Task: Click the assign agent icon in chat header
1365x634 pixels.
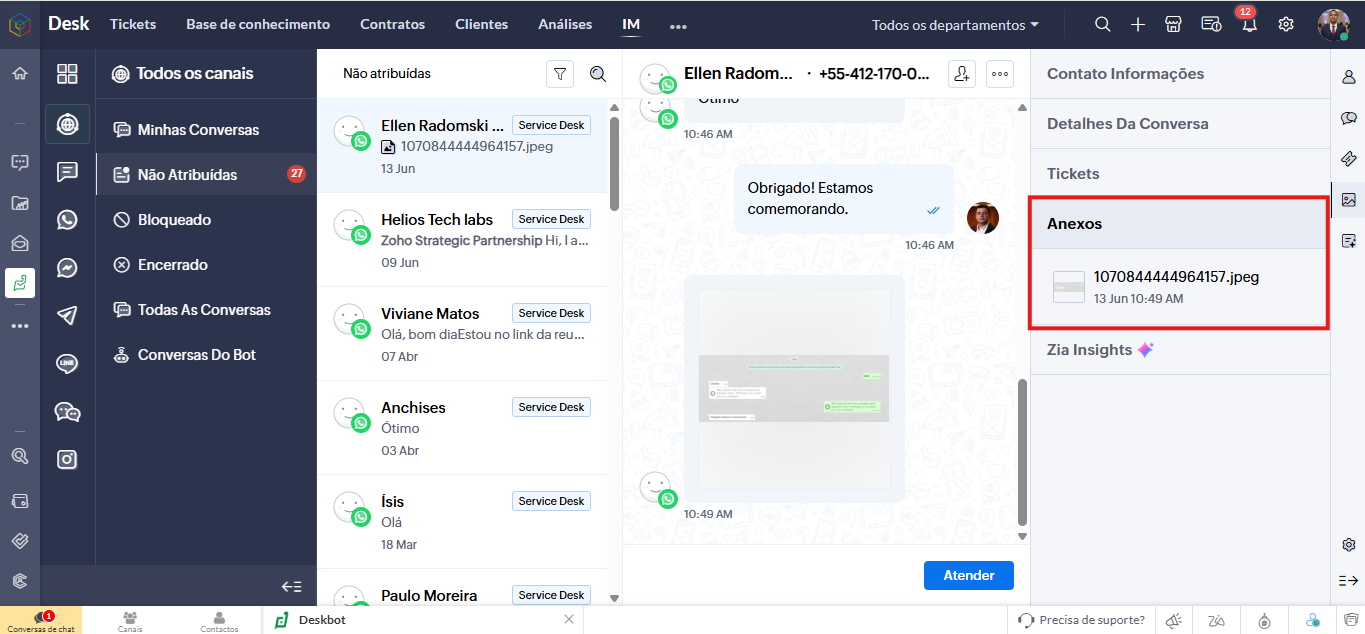Action: (x=961, y=74)
